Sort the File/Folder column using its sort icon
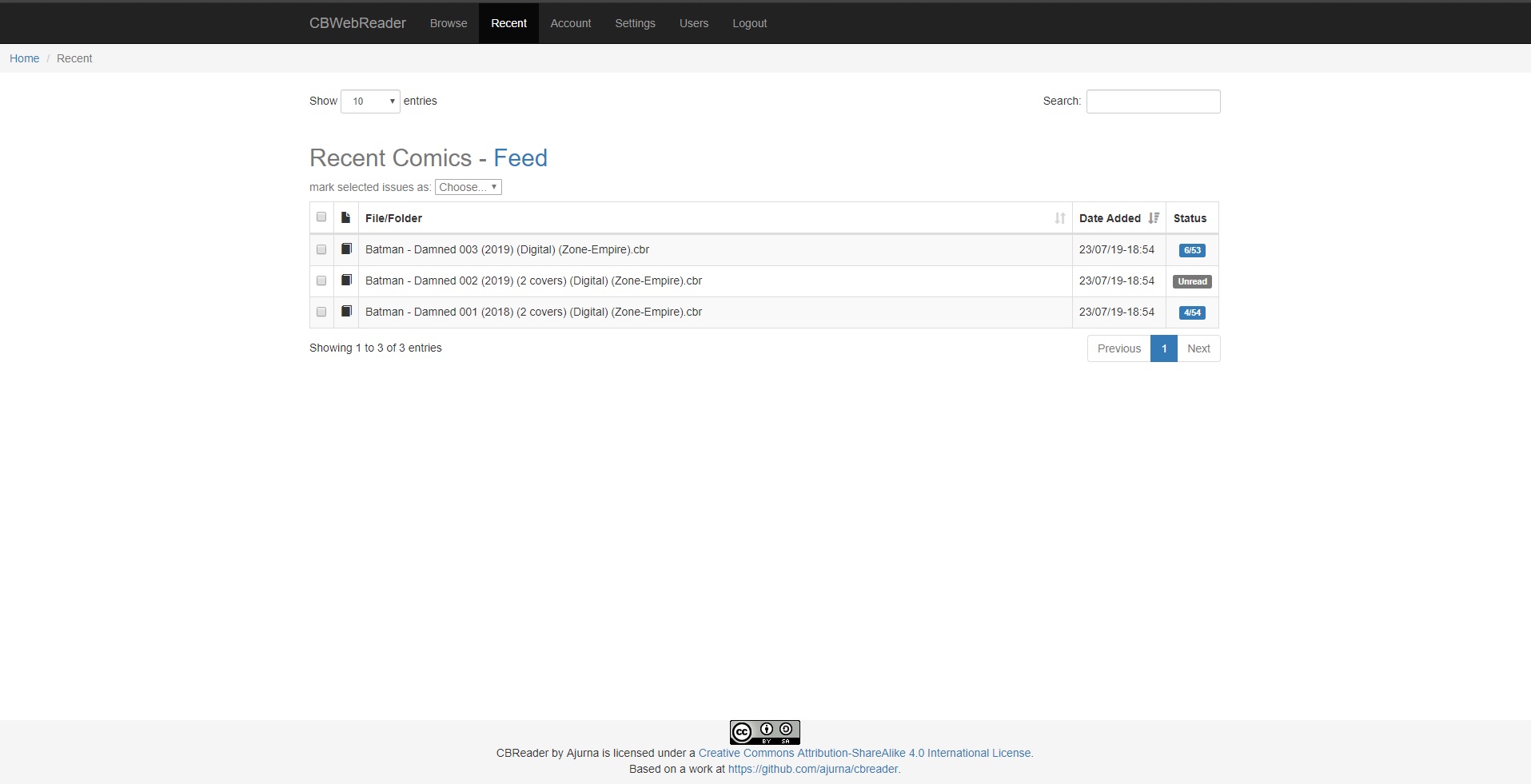The image size is (1531, 784). tap(1059, 217)
